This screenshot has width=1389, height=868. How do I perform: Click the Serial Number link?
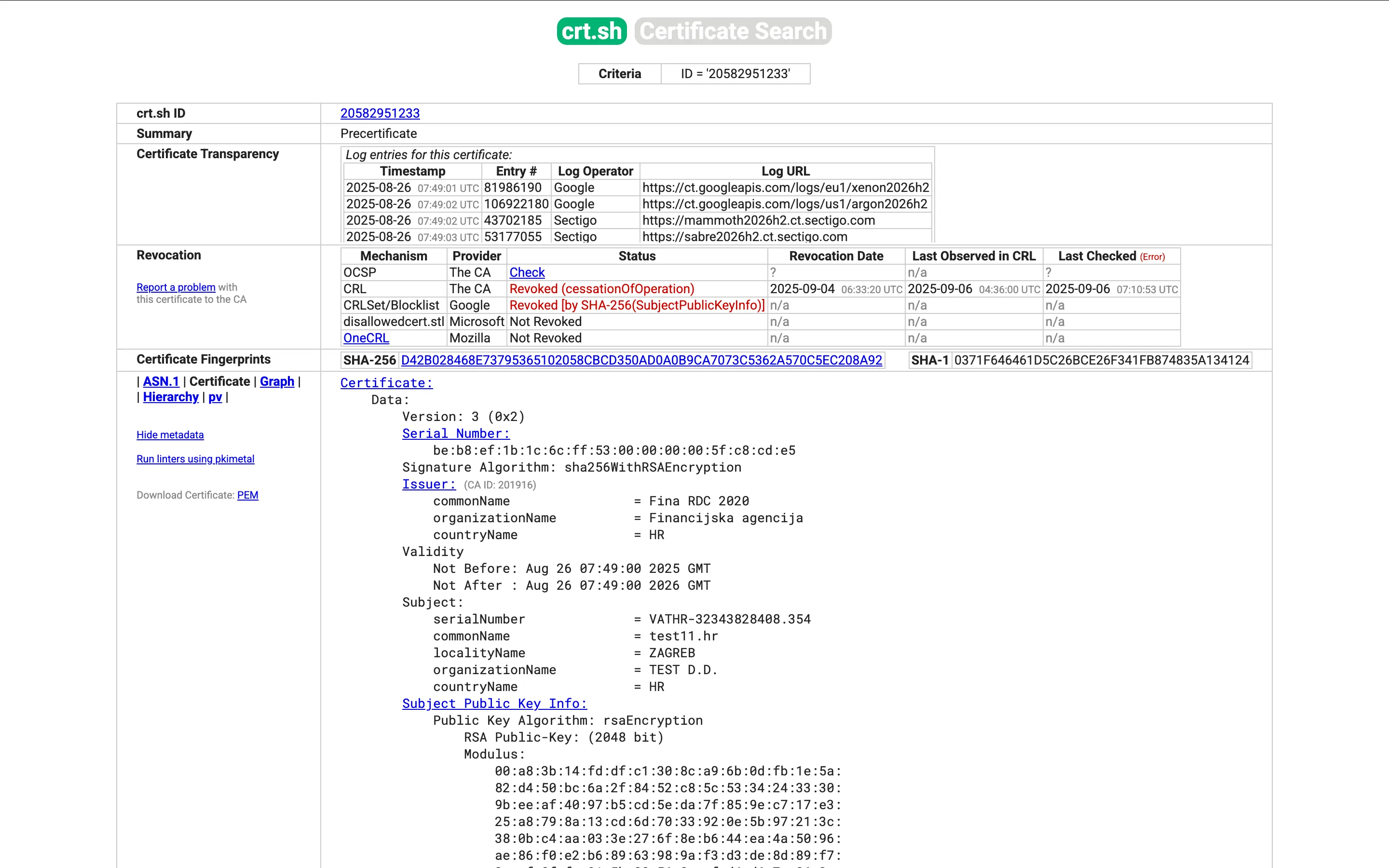point(456,434)
